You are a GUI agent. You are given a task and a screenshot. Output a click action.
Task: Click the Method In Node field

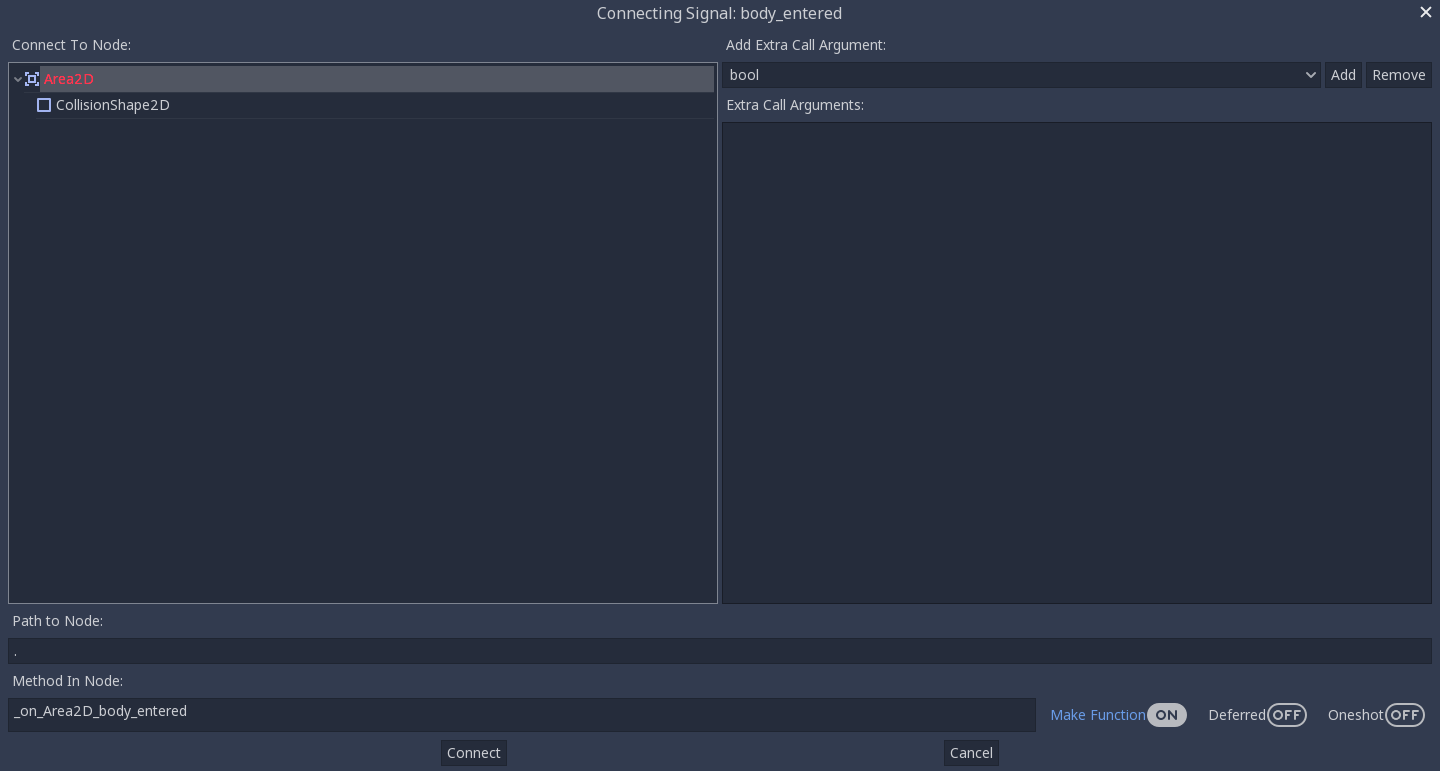click(x=522, y=714)
